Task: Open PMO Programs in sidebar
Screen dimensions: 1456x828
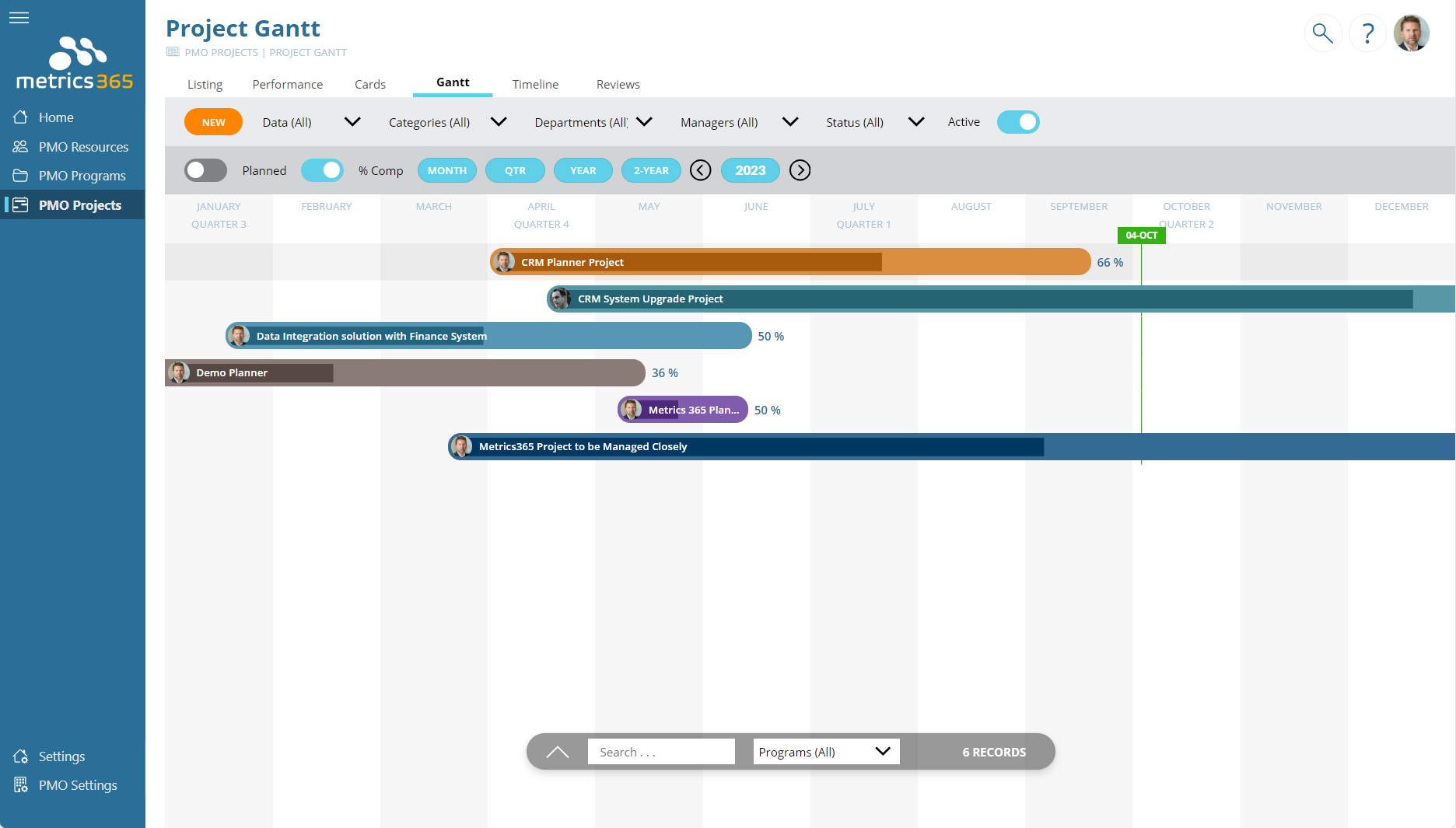Action: [72, 176]
